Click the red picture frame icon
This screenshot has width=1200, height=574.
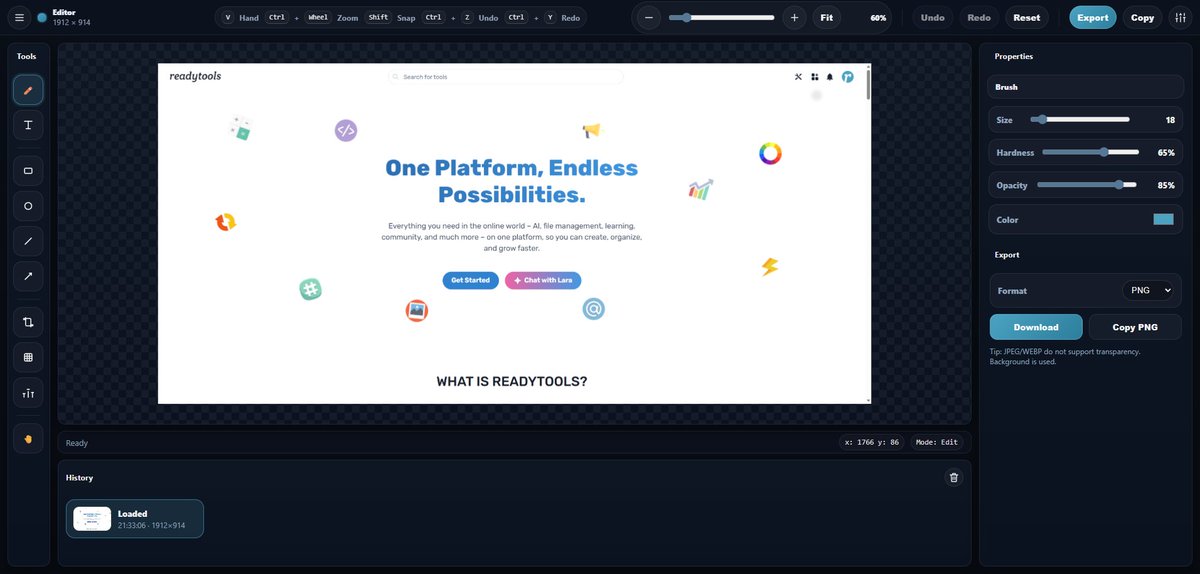[417, 311]
